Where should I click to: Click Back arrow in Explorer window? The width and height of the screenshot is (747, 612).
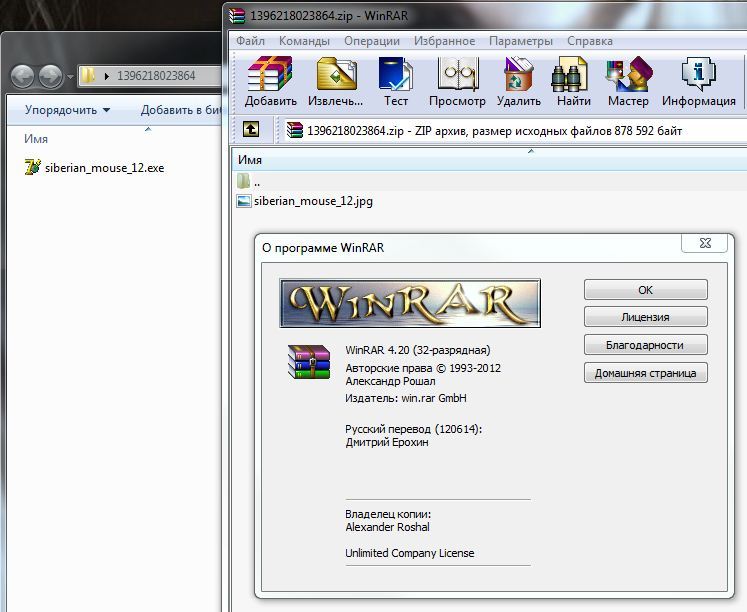click(22, 75)
